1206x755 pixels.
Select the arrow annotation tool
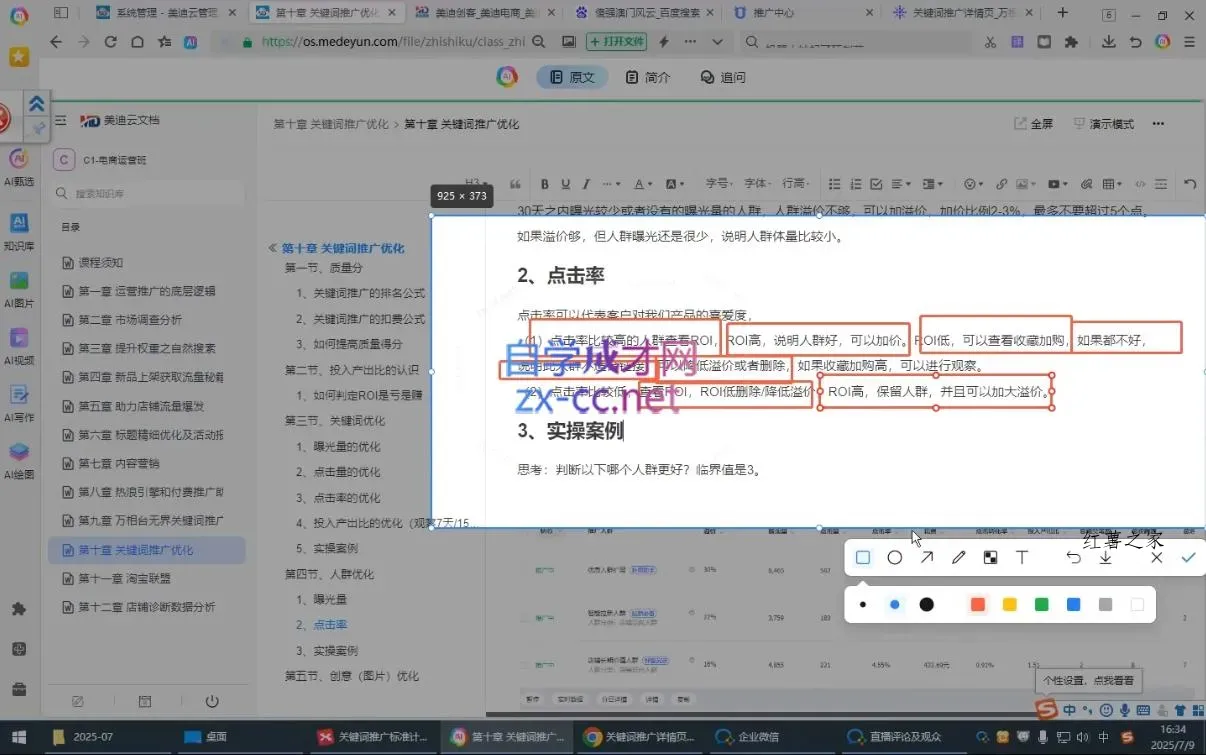(x=926, y=557)
